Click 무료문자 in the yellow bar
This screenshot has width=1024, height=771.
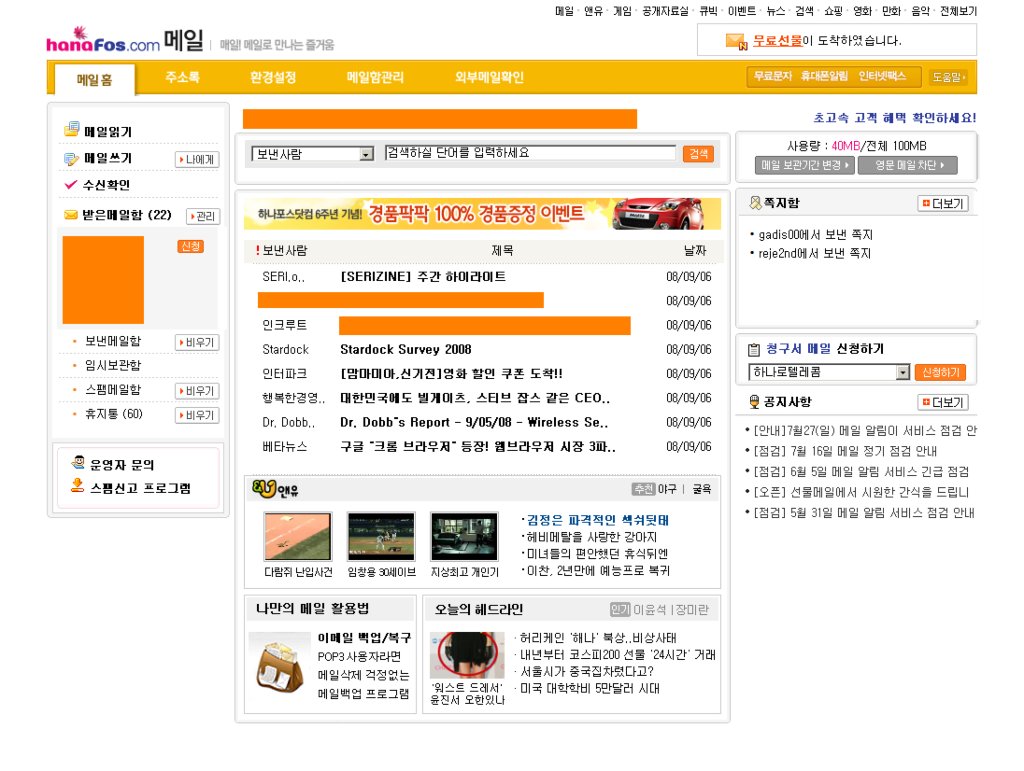[x=773, y=76]
